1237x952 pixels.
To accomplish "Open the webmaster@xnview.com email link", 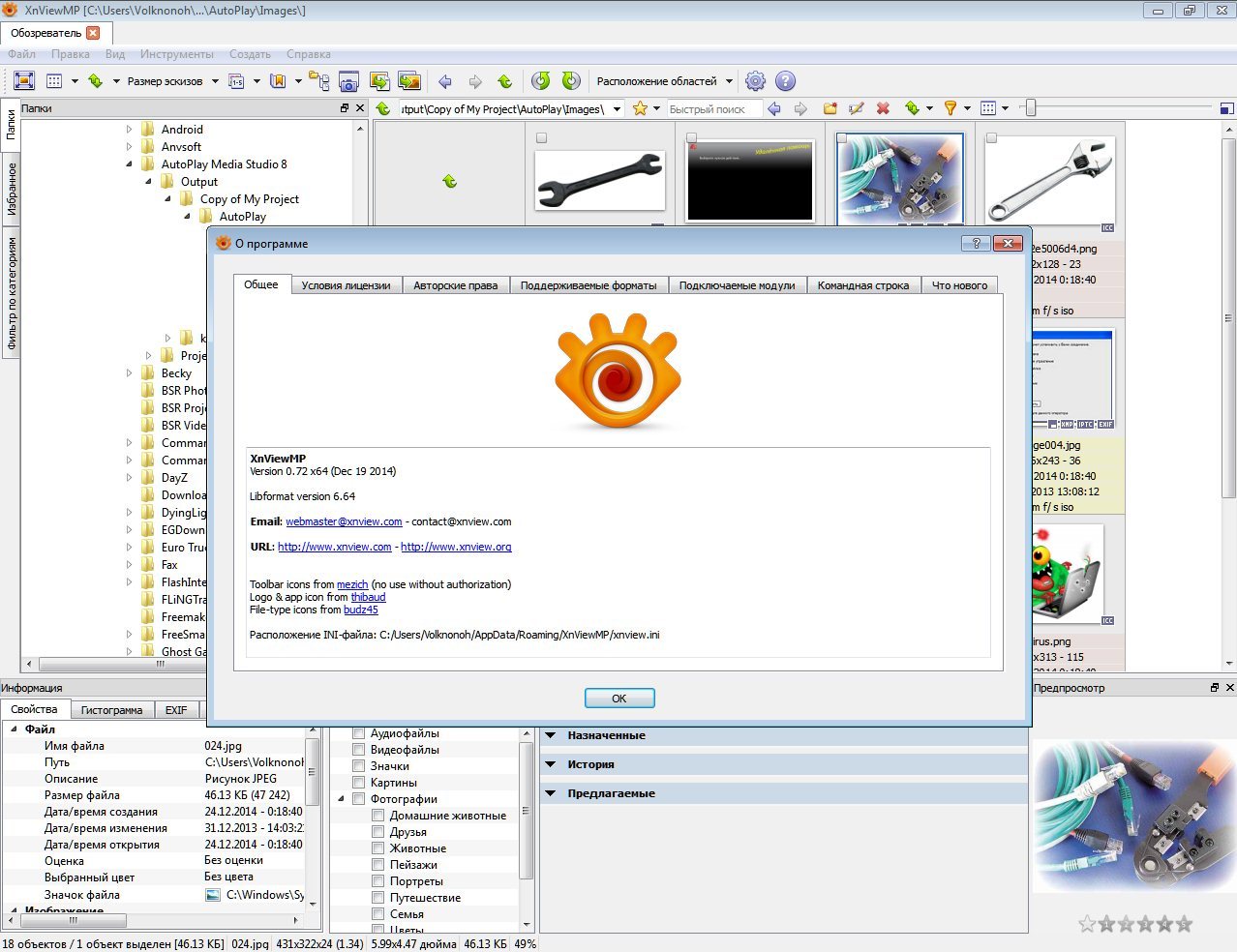I will click(x=344, y=521).
